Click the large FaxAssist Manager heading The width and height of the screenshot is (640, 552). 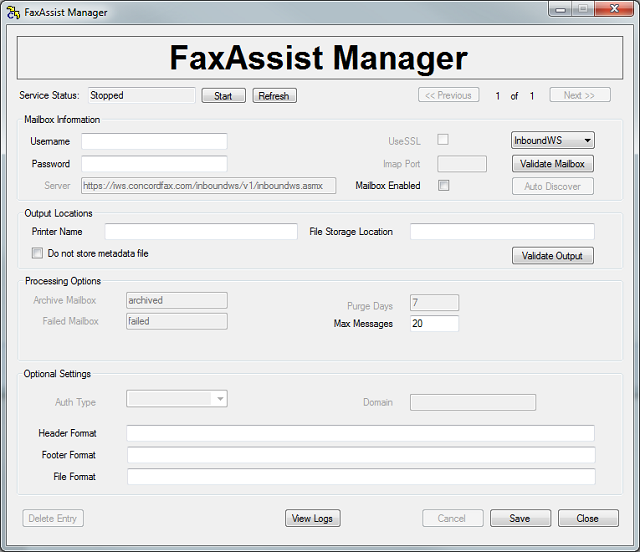(319, 58)
